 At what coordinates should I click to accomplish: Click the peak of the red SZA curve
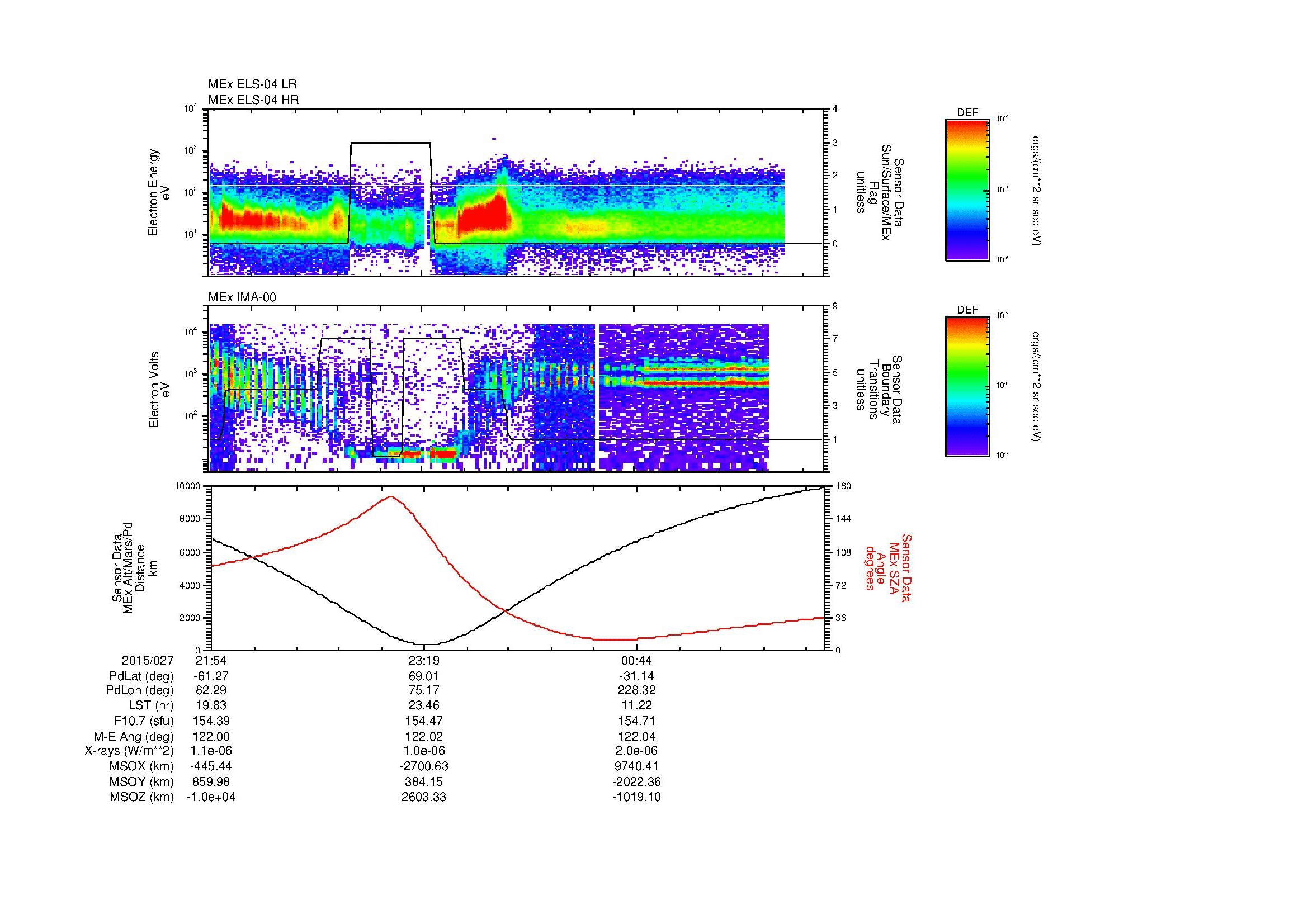tap(391, 496)
